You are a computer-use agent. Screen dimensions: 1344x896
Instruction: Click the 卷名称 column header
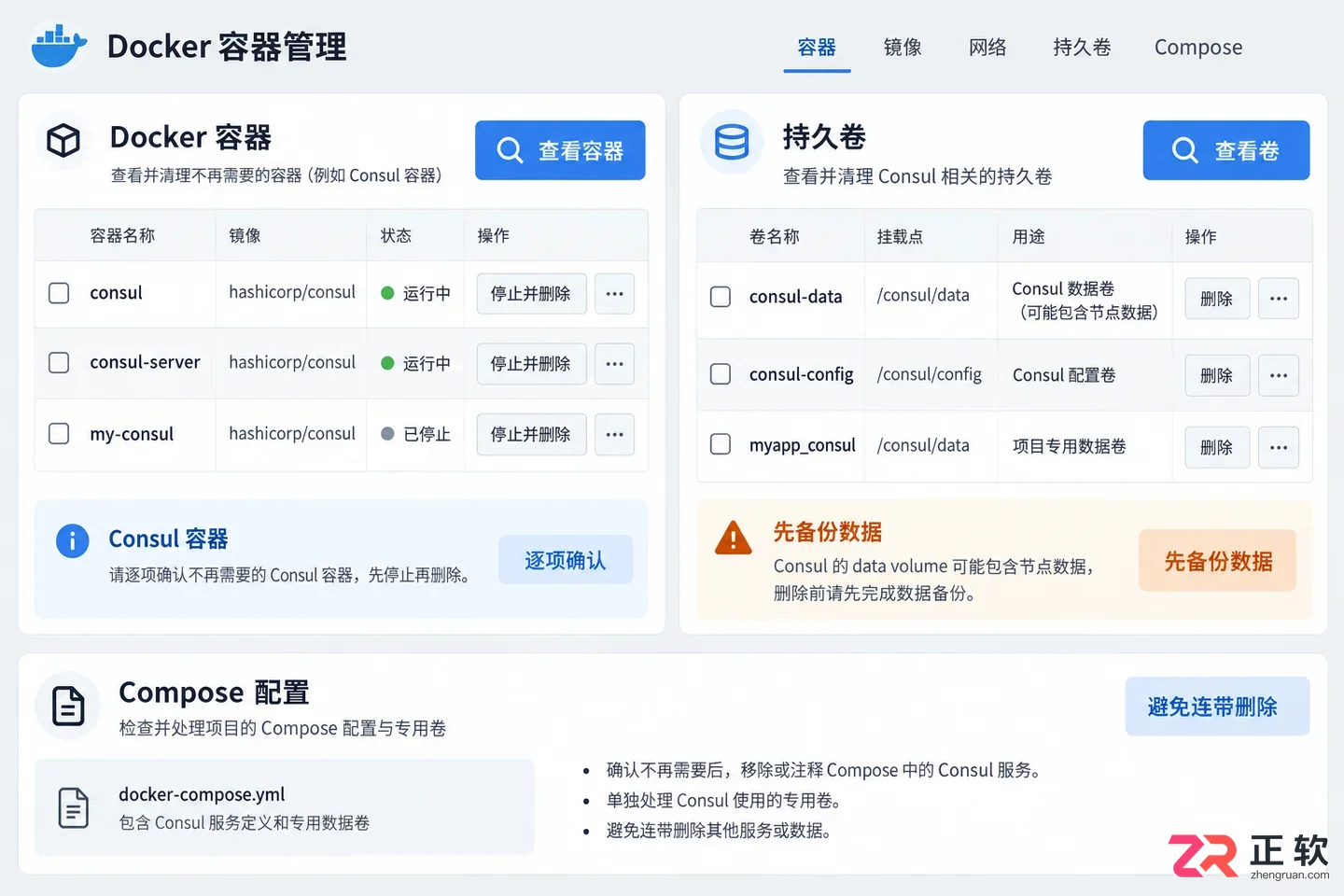coord(775,237)
